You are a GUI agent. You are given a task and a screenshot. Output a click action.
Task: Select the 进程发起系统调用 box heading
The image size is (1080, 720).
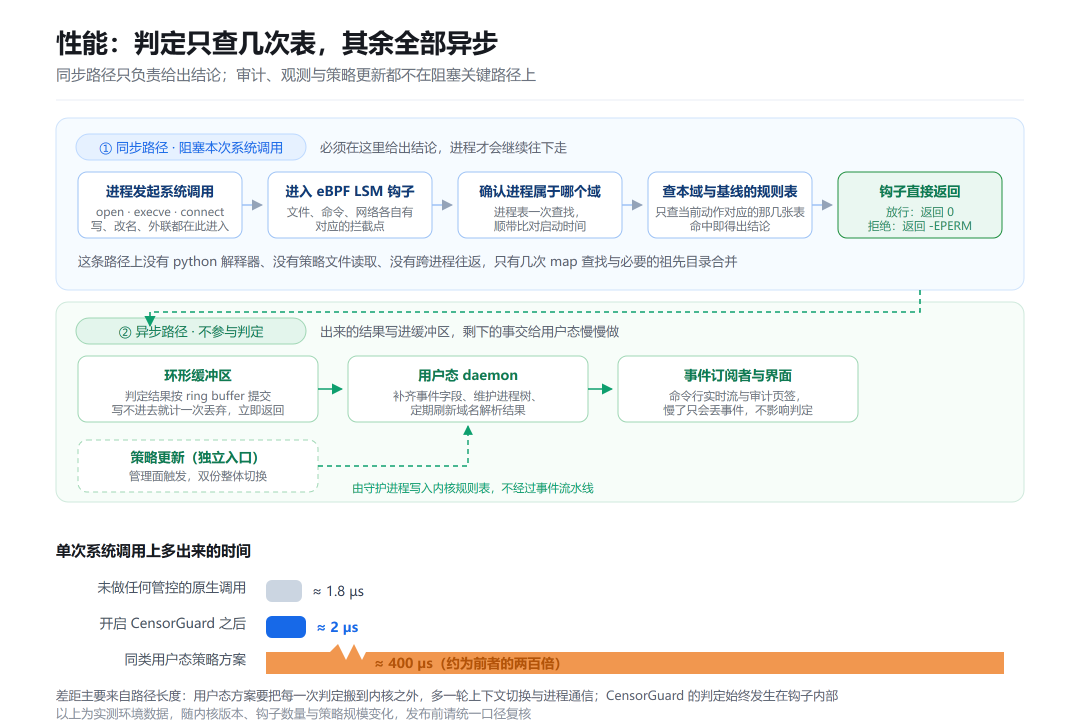160,192
